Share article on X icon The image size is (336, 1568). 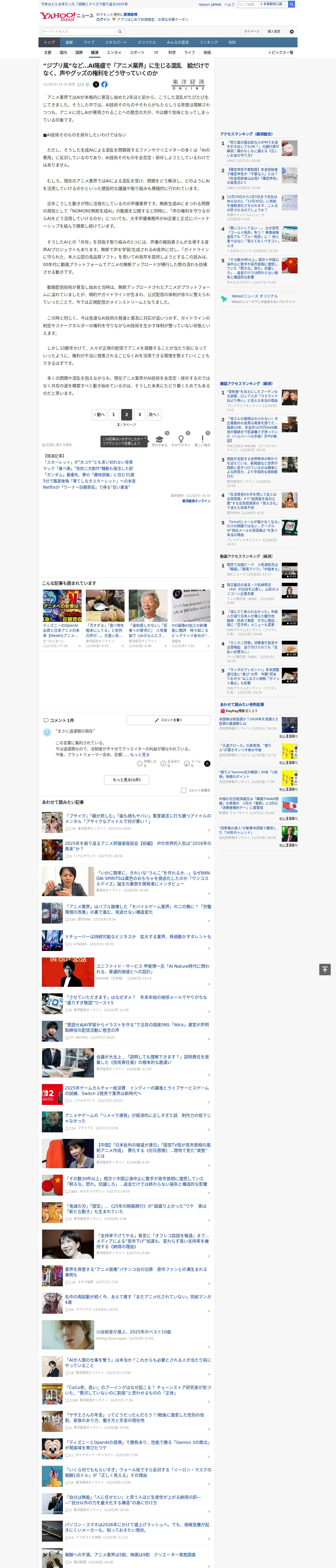pyautogui.click(x=96, y=85)
